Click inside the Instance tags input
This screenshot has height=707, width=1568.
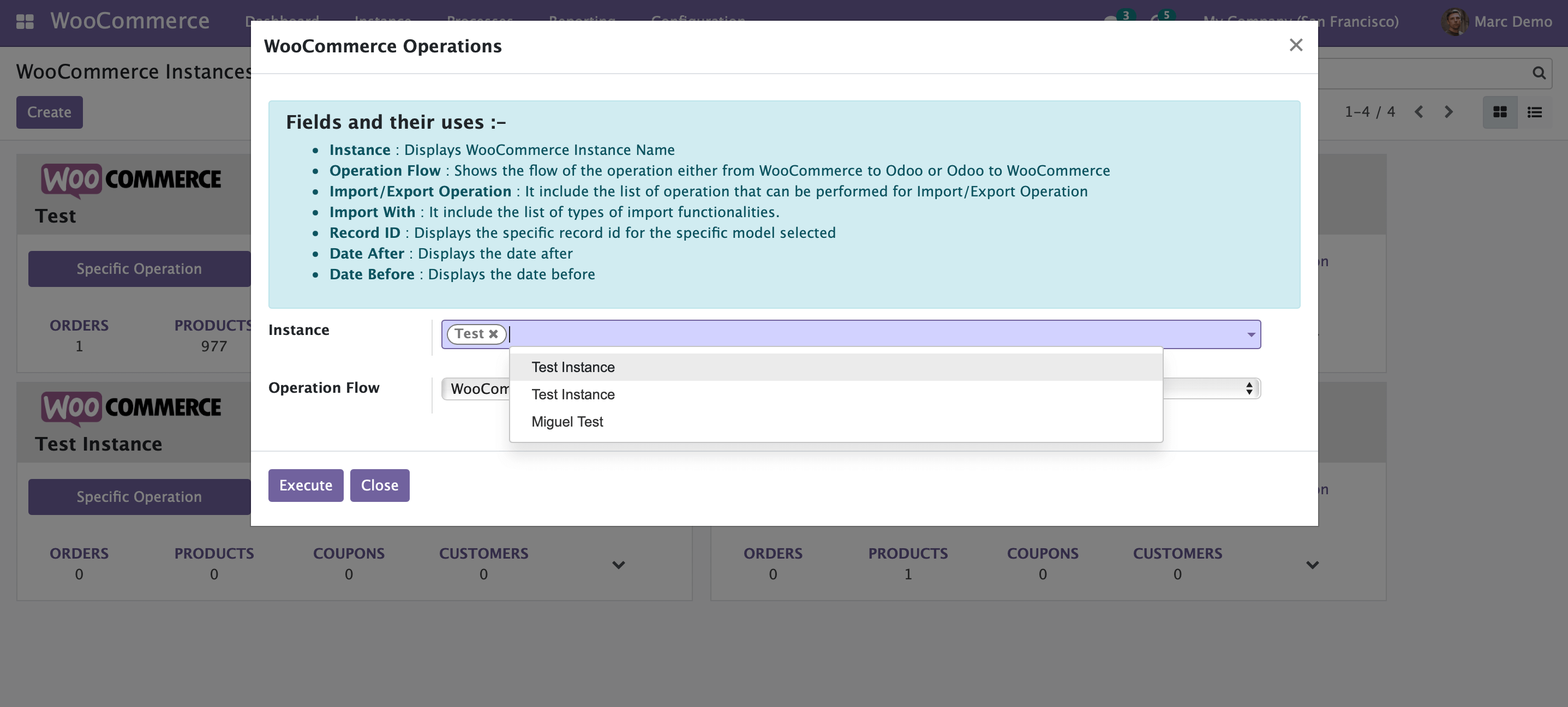pyautogui.click(x=852, y=334)
